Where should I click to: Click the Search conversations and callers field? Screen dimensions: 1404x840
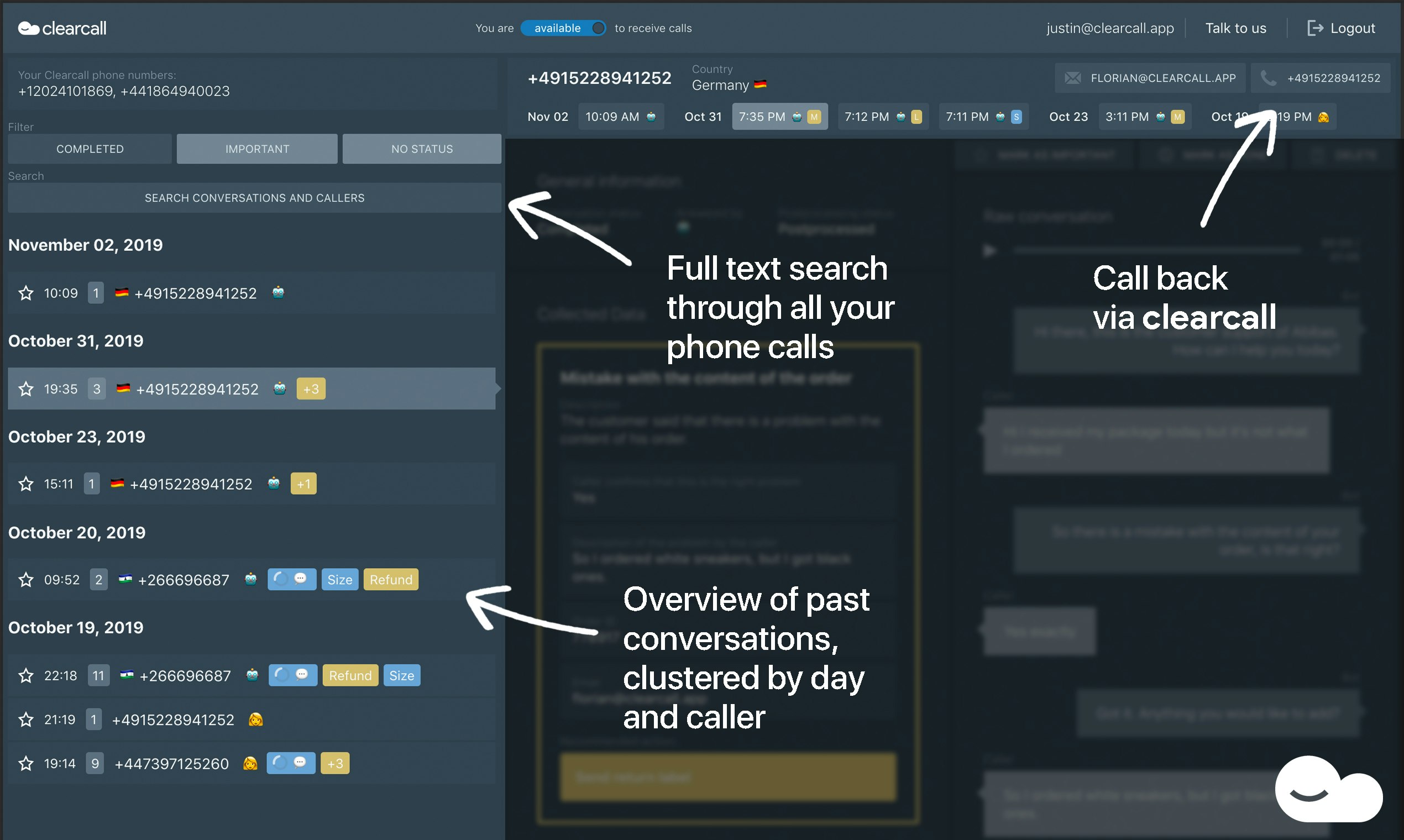coord(254,198)
